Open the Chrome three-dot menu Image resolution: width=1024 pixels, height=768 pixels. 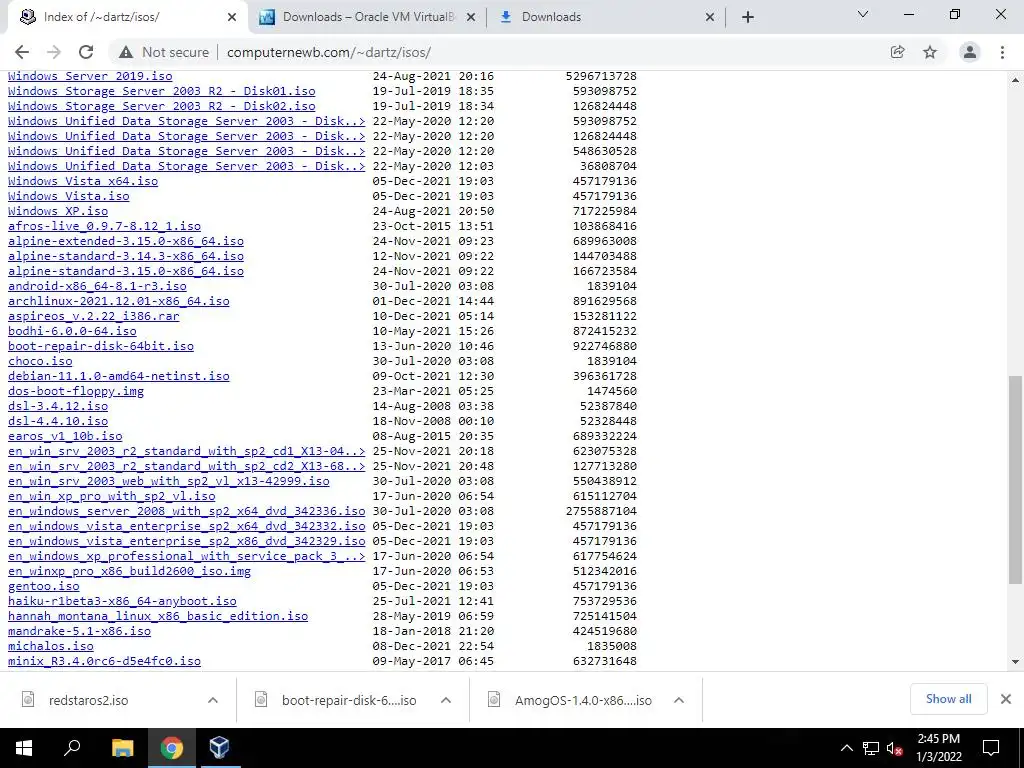point(1002,52)
